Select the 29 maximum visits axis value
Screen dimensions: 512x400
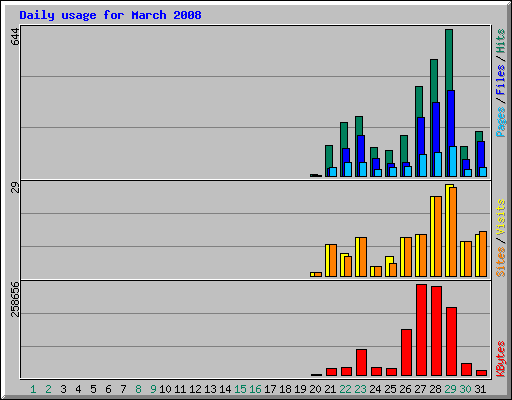pos(15,188)
